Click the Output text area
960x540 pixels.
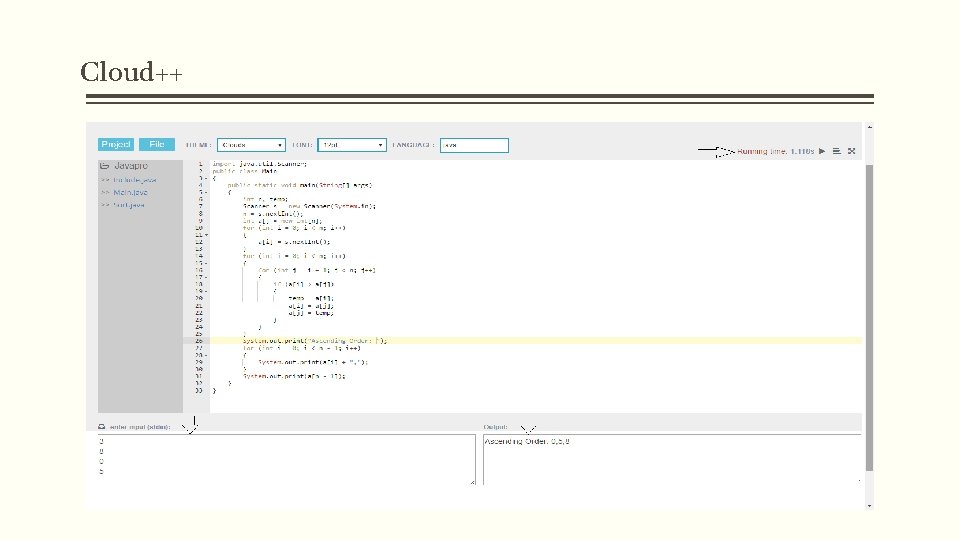[x=672, y=459]
